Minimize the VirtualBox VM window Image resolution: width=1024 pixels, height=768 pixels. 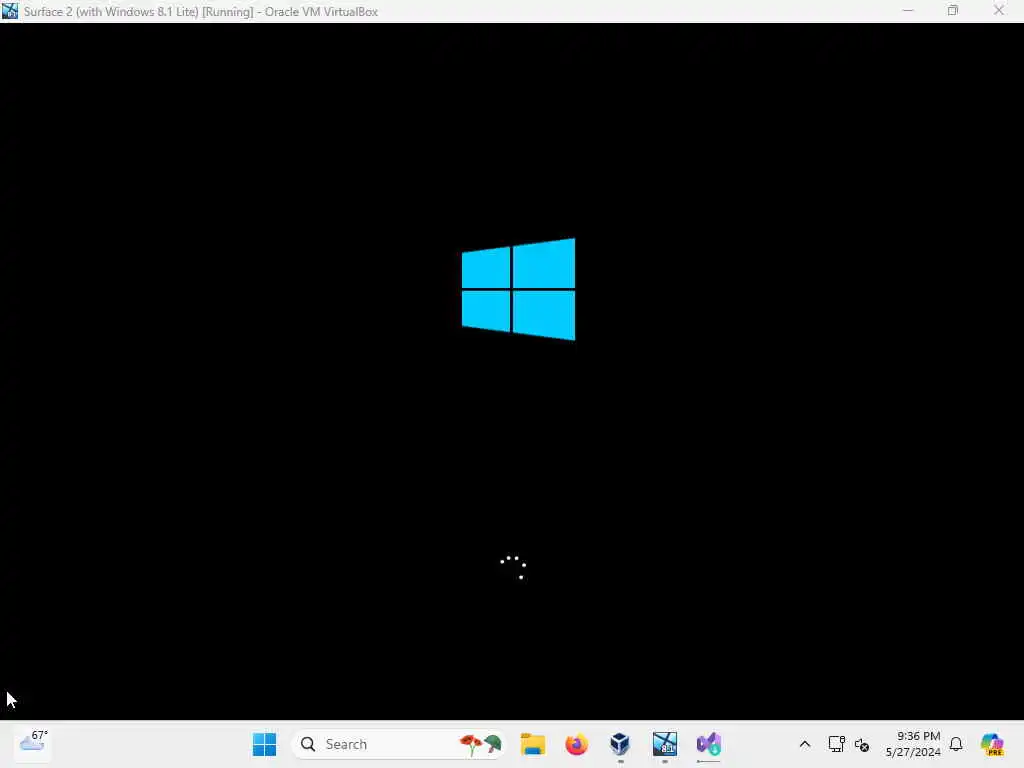point(908,11)
